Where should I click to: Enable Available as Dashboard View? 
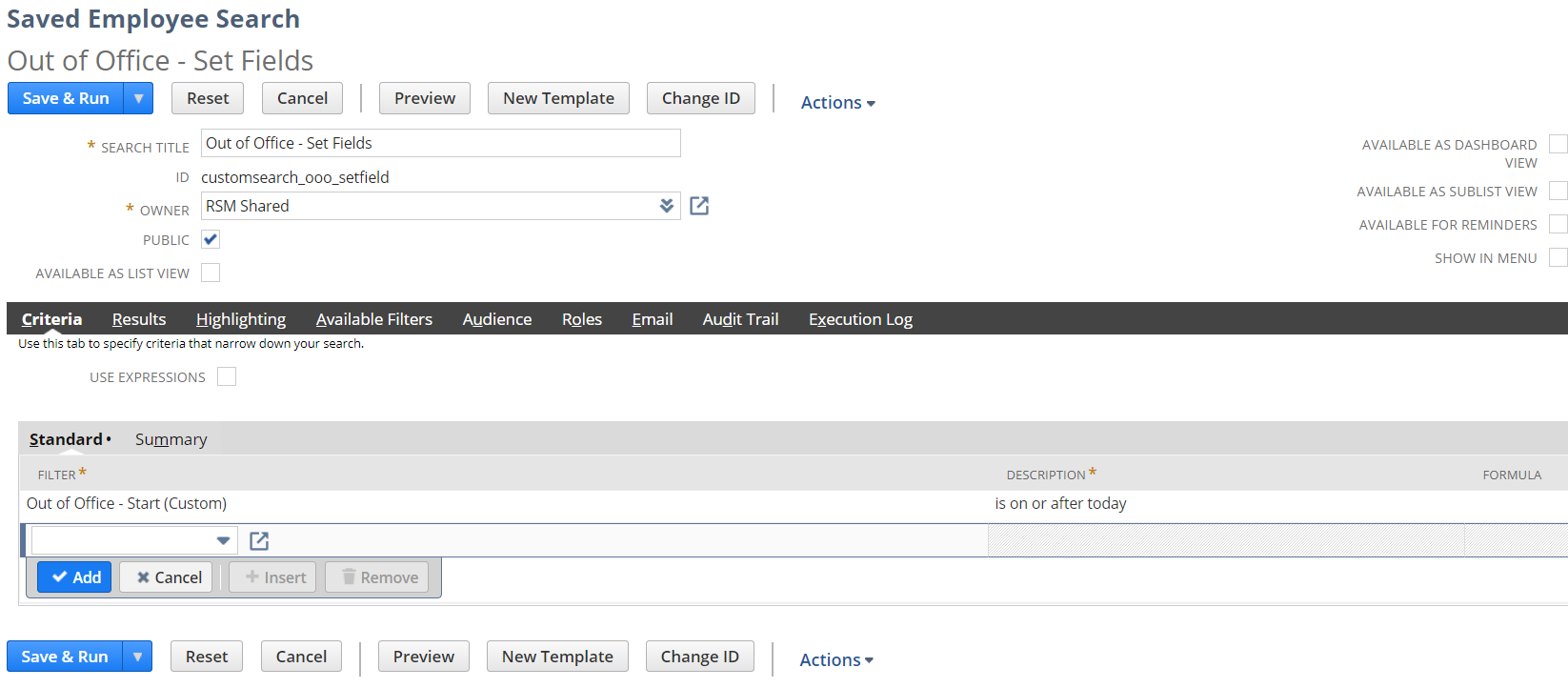[x=1558, y=144]
